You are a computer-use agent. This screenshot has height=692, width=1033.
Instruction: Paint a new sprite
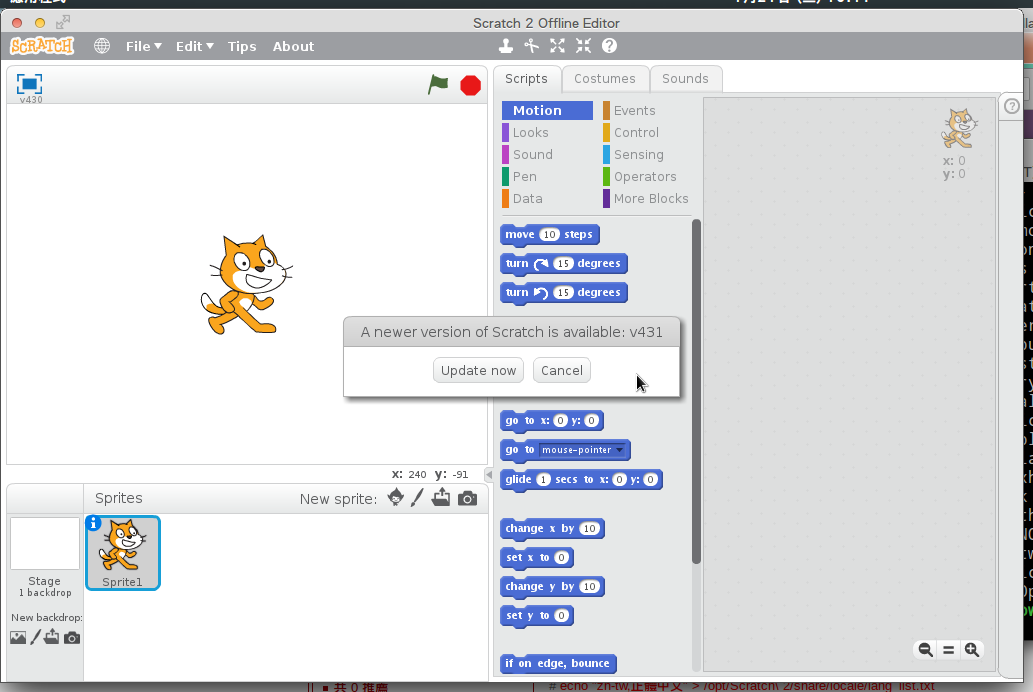coord(417,498)
